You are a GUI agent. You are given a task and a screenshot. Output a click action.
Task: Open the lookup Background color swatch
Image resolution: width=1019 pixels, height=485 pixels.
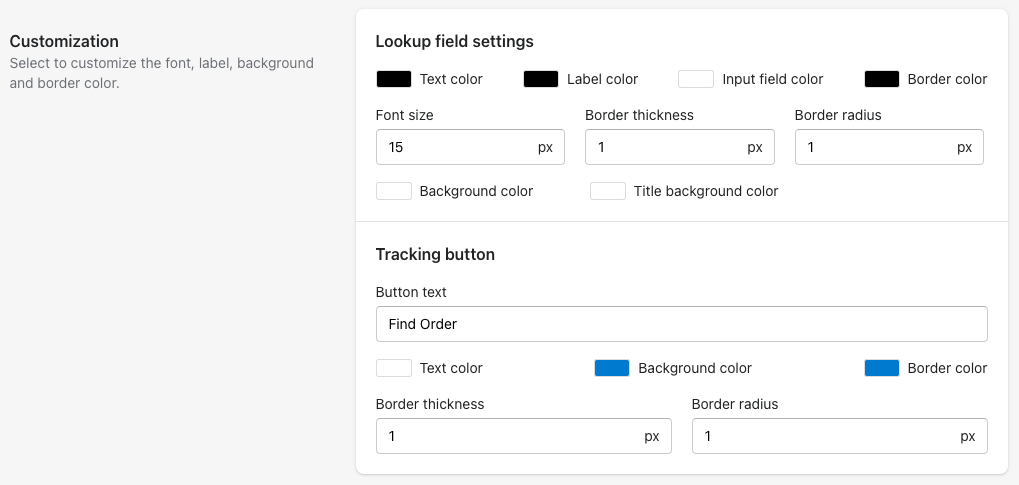394,191
